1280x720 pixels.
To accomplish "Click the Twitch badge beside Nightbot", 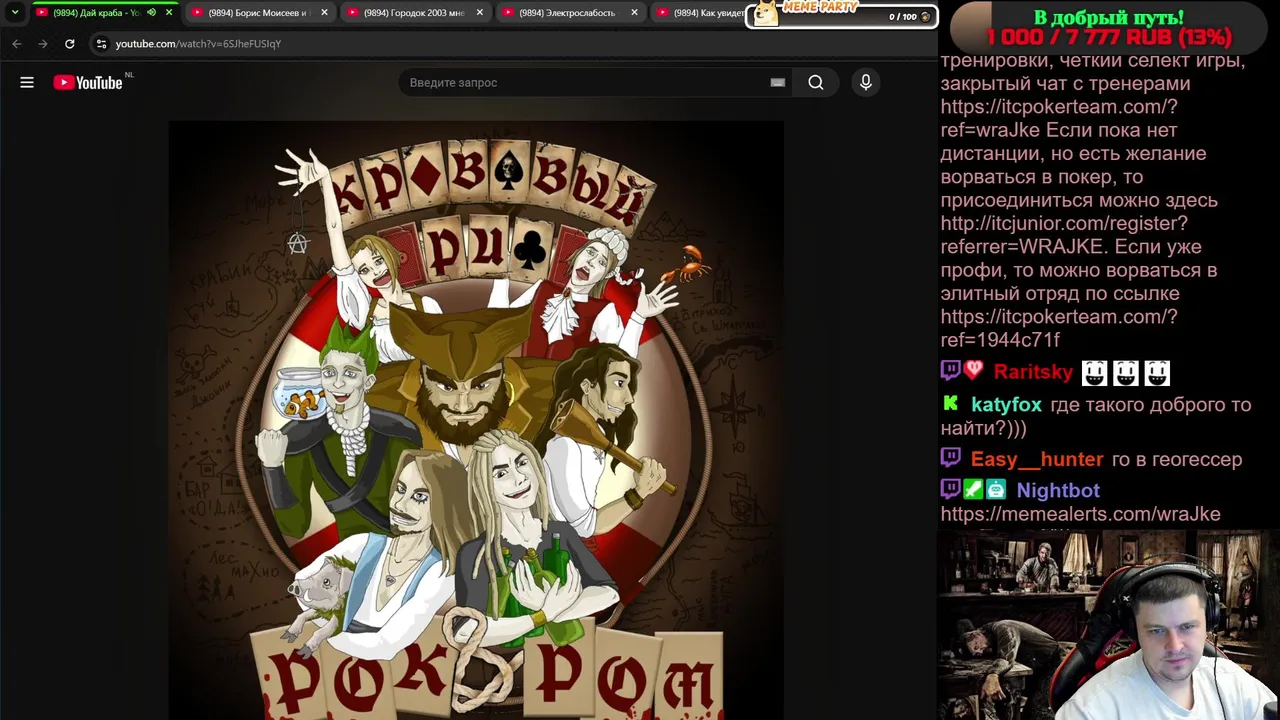I will click(950, 489).
